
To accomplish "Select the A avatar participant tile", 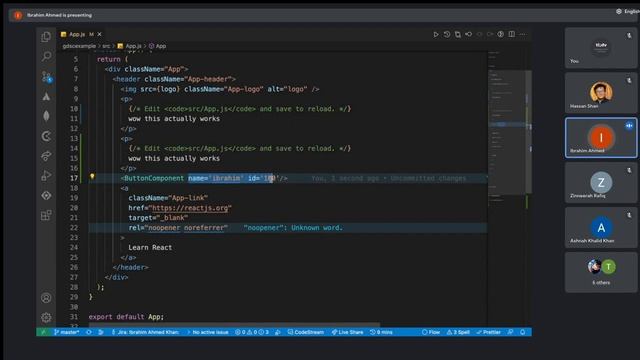I will point(601,228).
